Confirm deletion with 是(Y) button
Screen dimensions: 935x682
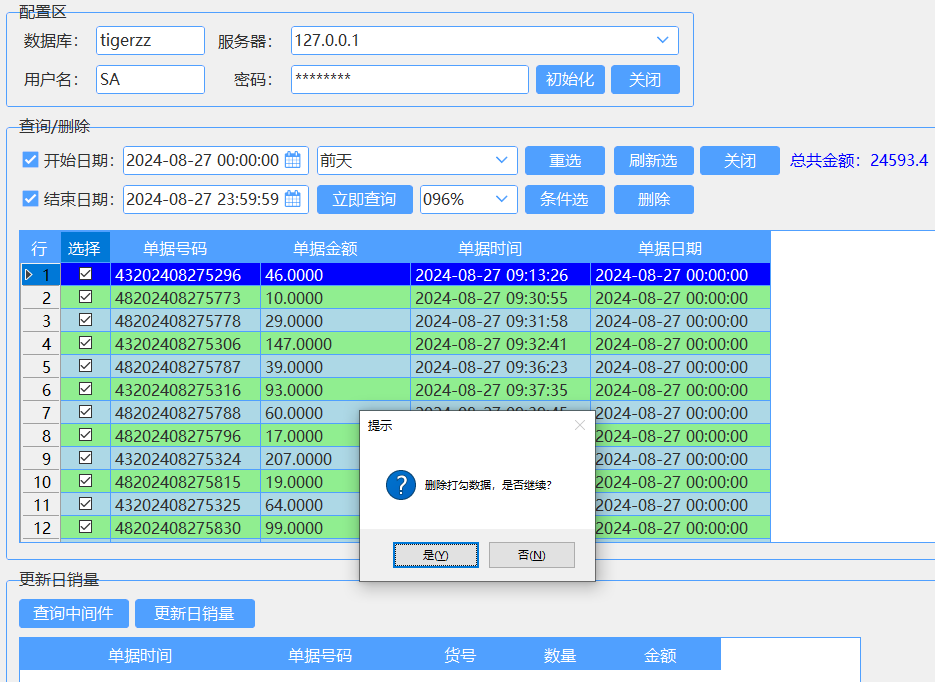pos(436,555)
